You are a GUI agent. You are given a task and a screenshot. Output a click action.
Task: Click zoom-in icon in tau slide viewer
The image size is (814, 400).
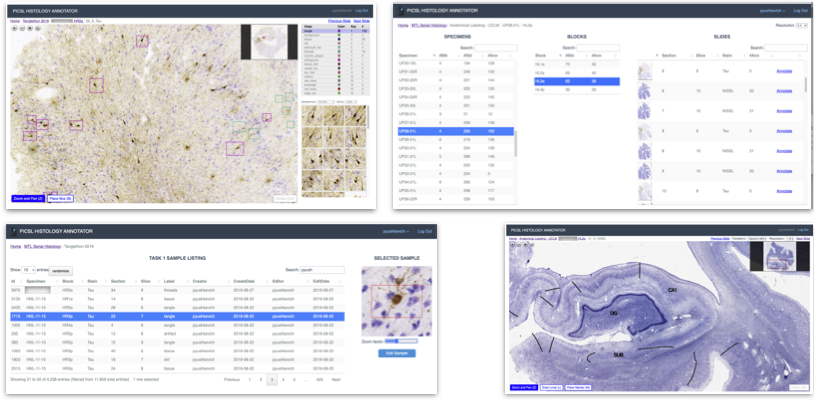15,28
